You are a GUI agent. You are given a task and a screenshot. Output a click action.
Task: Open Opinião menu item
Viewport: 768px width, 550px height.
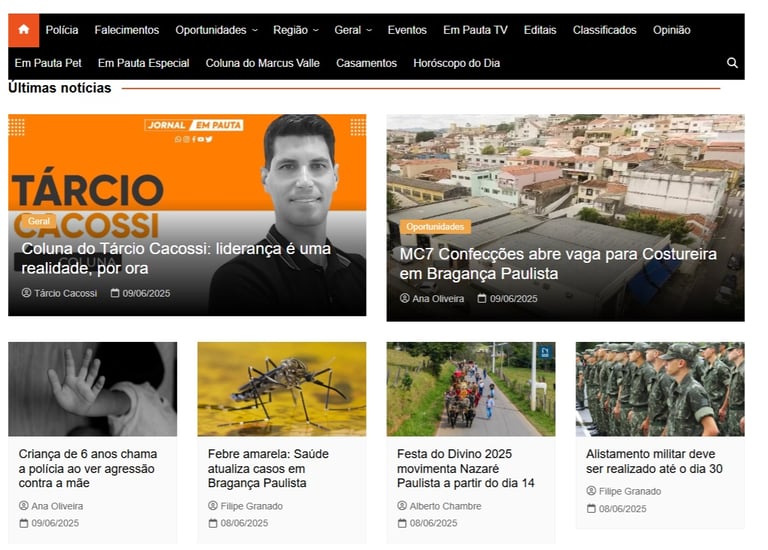672,30
